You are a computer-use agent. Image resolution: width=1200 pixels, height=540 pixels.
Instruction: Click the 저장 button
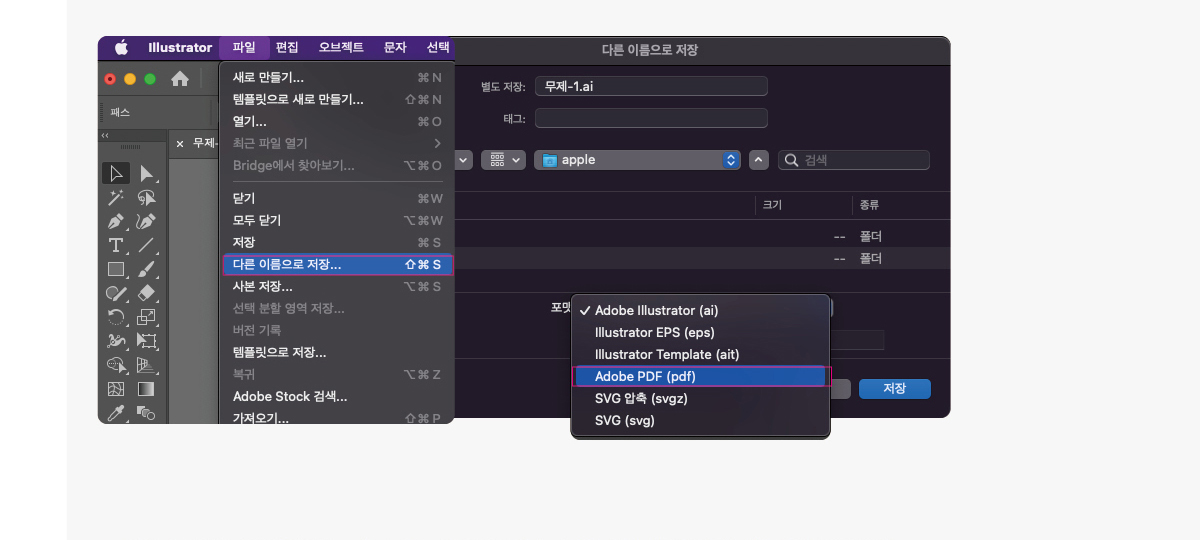click(x=895, y=389)
